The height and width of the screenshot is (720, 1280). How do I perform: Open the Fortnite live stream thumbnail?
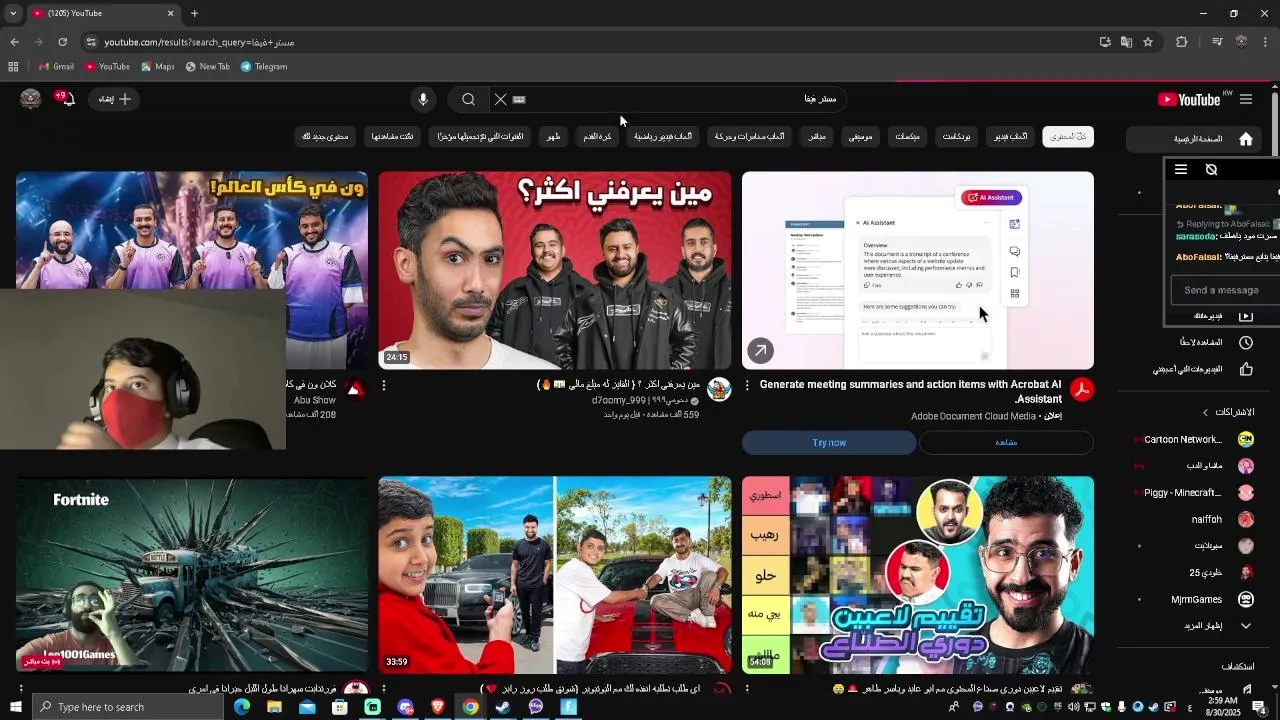click(x=192, y=574)
